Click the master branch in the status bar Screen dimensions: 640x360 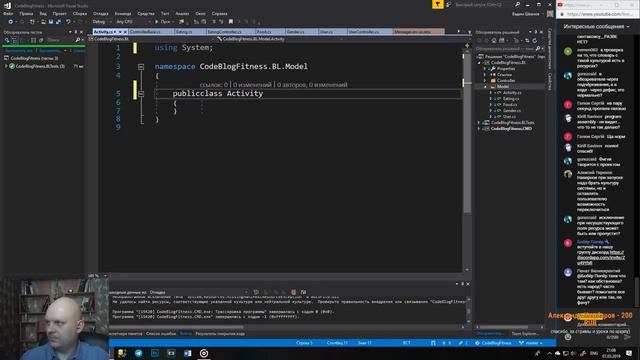point(531,343)
